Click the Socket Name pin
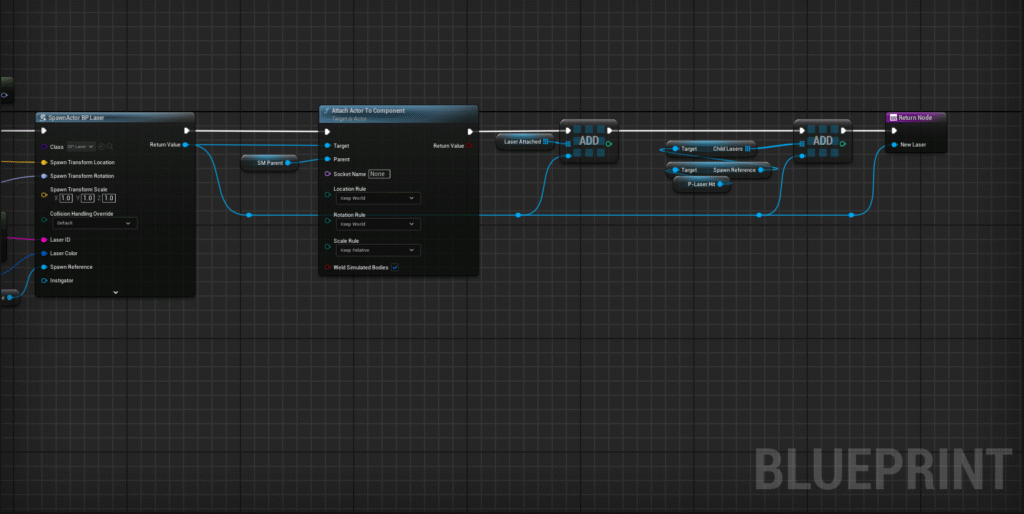 pyautogui.click(x=327, y=174)
